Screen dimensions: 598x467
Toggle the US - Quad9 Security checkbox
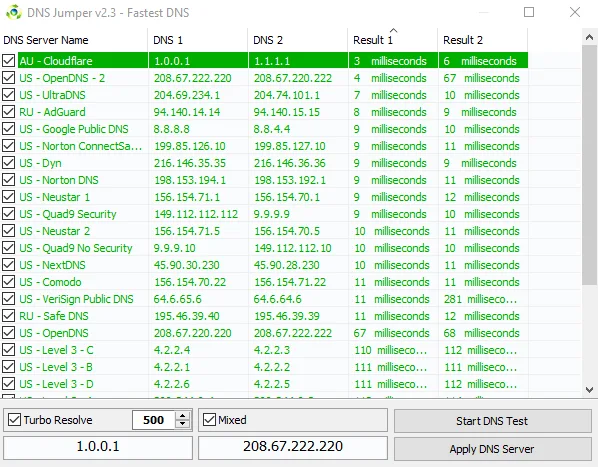[x=8, y=213]
